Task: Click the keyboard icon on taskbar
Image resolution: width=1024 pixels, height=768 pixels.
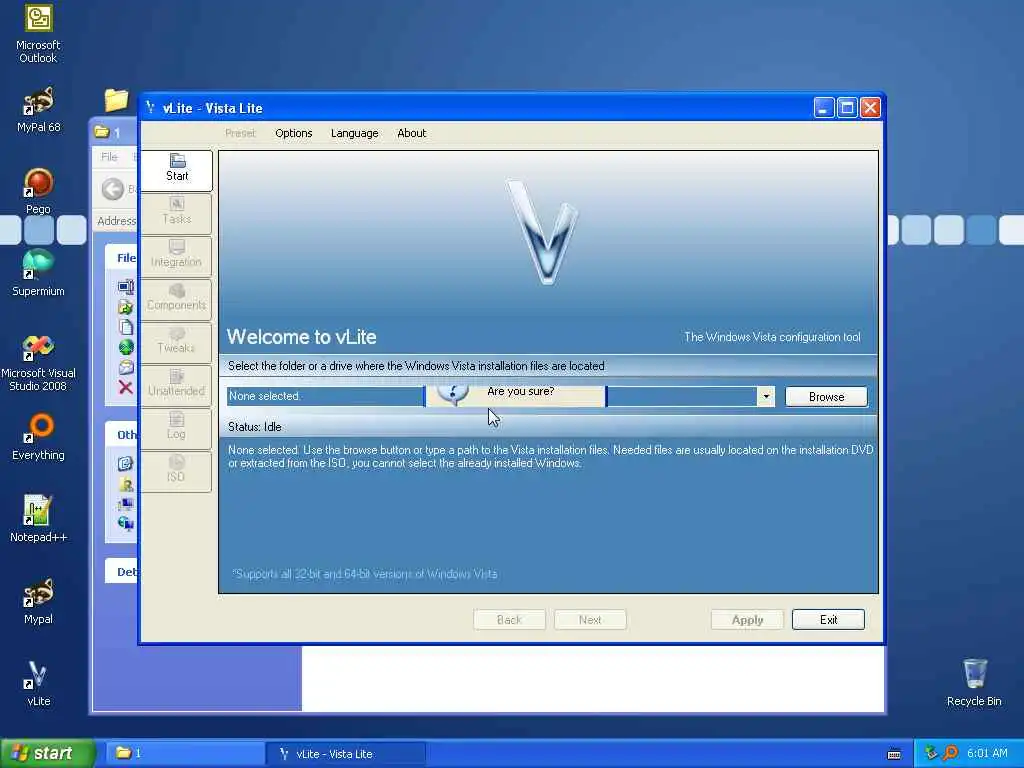Action: pos(894,754)
